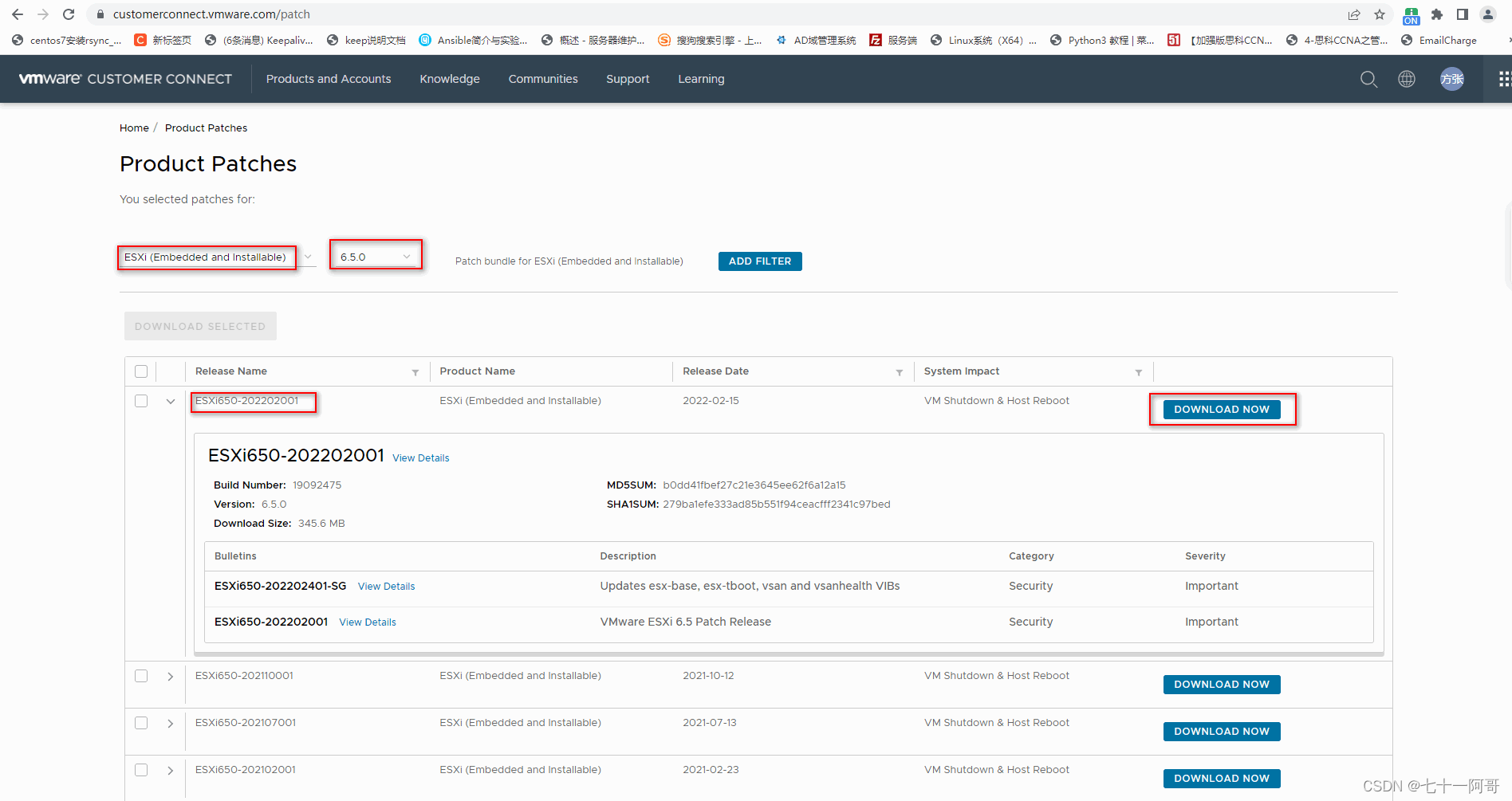1512x801 pixels.
Task: Select the SHA1SUM hash value text
Action: 777,505
